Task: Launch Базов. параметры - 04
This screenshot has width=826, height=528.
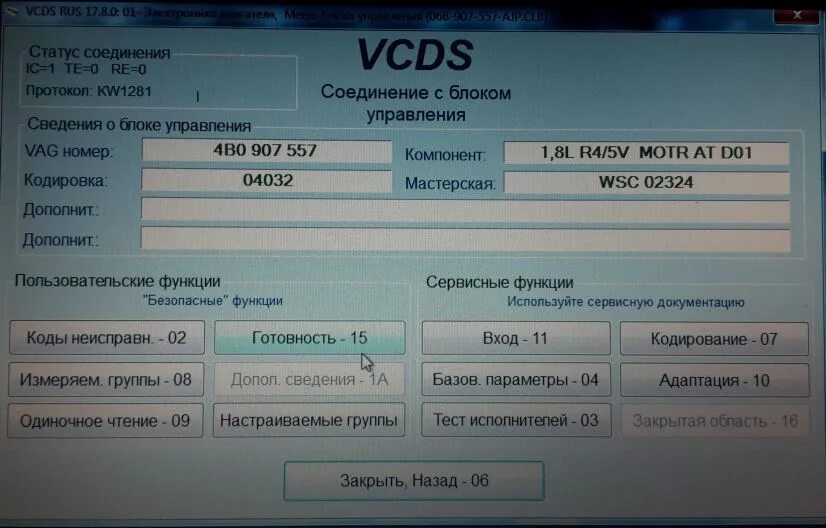Action: 516,379
